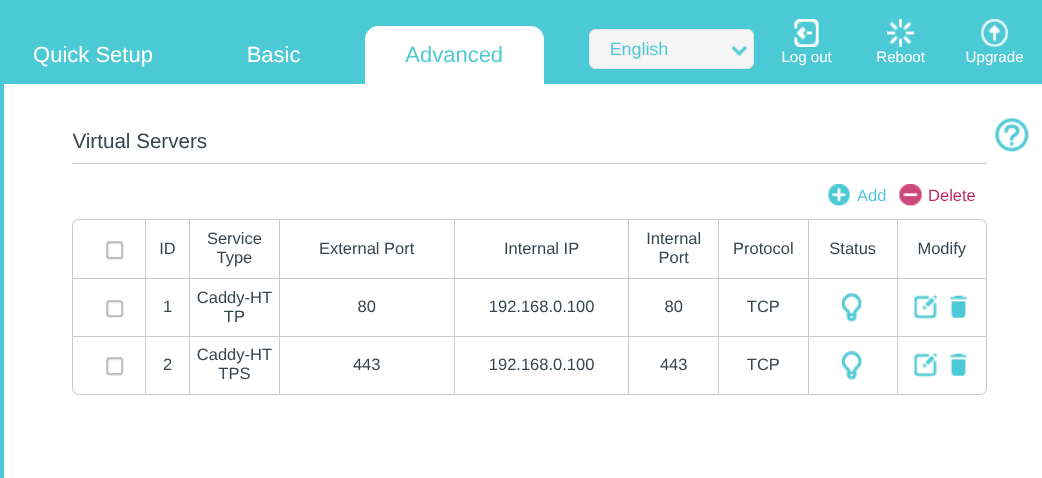Delete the Caddy-HTTP entry using trash icon
The image size is (1042, 478).
[958, 307]
